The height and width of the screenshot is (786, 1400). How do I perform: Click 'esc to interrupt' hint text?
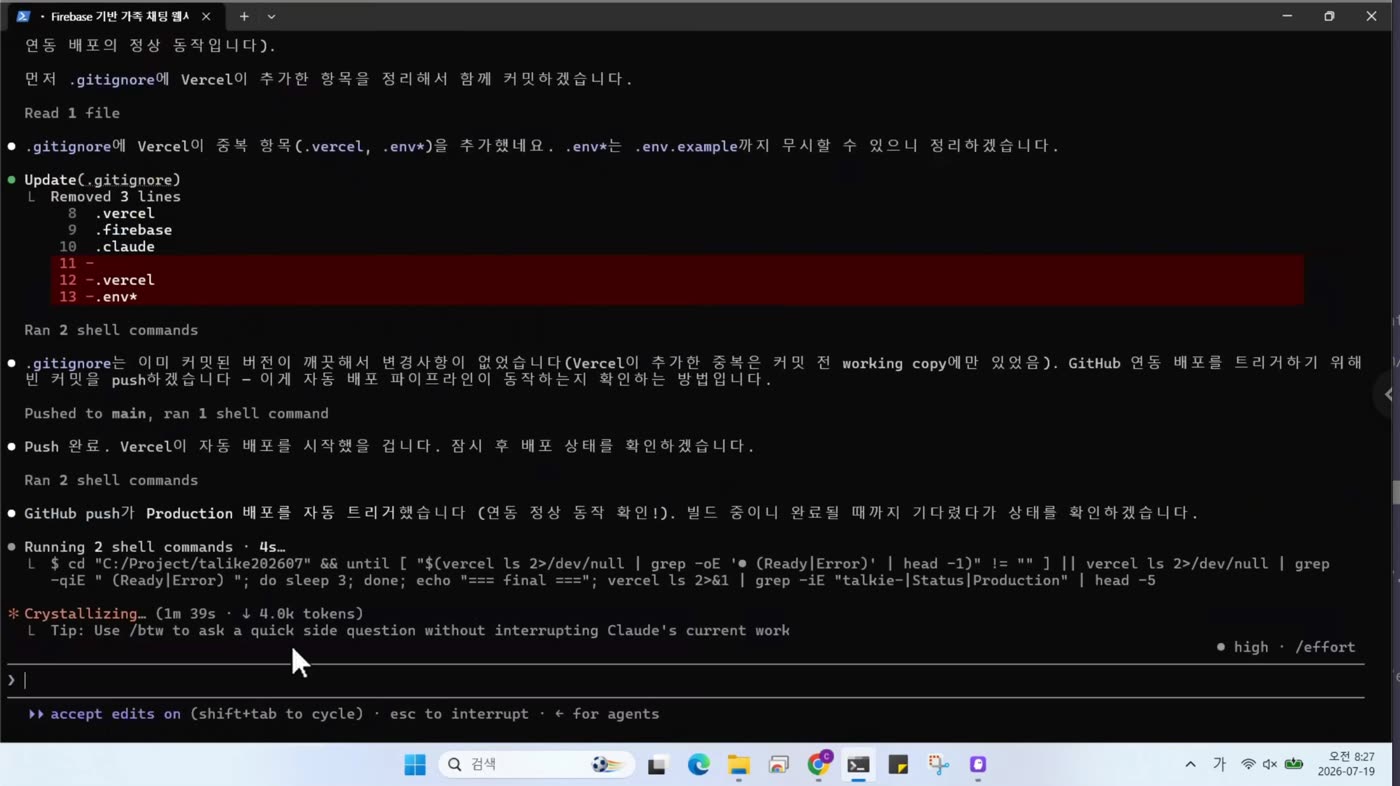click(x=459, y=714)
